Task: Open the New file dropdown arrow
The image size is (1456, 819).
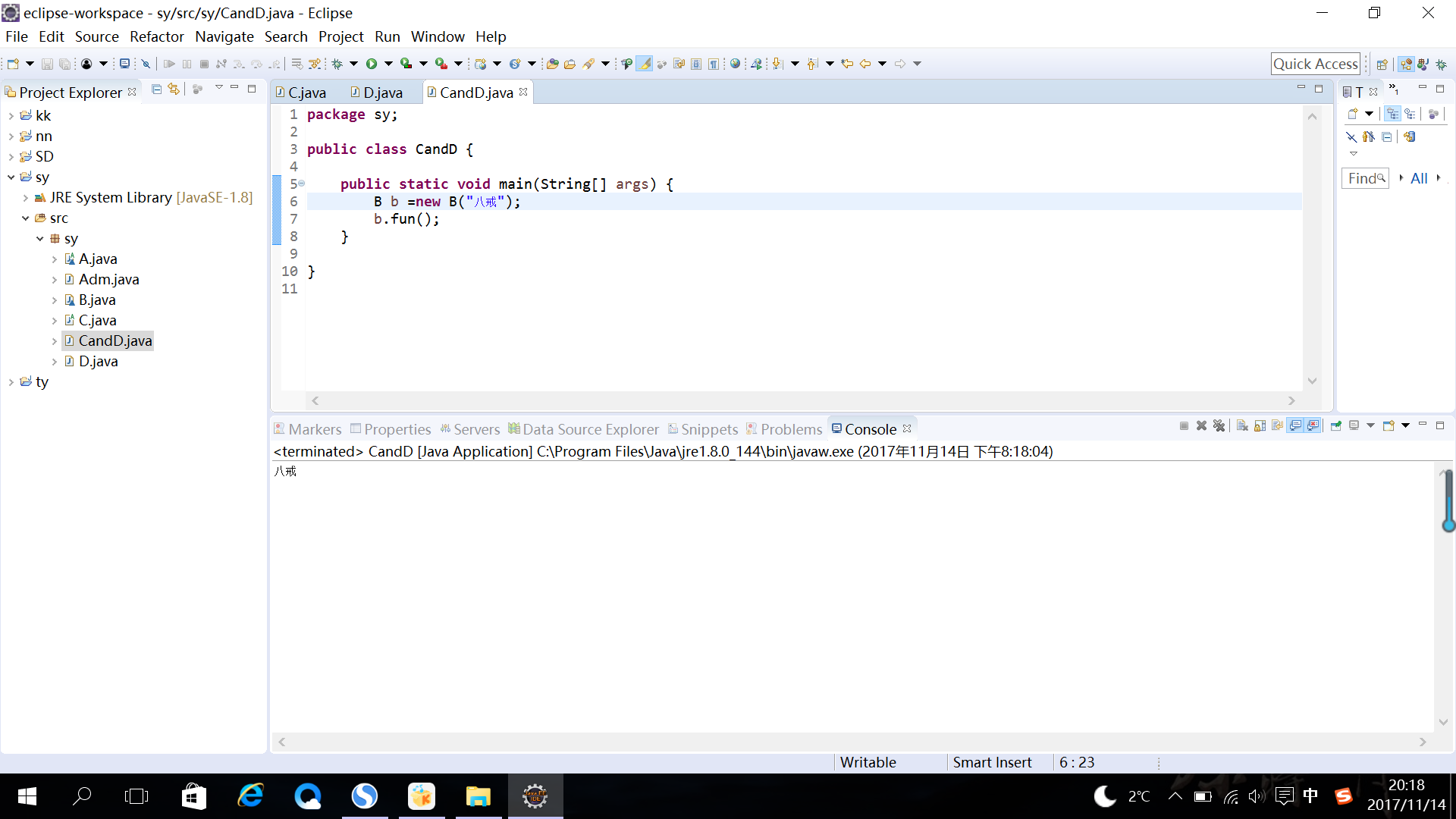Action: pos(30,64)
